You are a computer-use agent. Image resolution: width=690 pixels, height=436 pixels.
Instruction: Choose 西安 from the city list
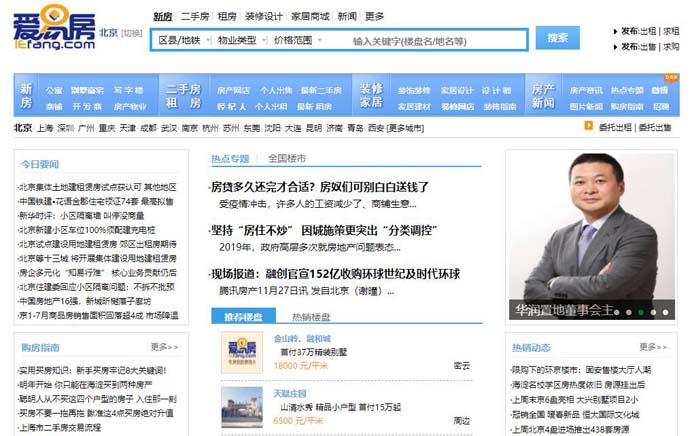click(376, 128)
